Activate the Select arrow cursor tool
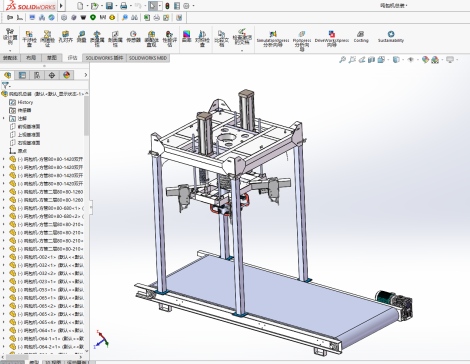The image size is (470, 364). [x=153, y=6]
